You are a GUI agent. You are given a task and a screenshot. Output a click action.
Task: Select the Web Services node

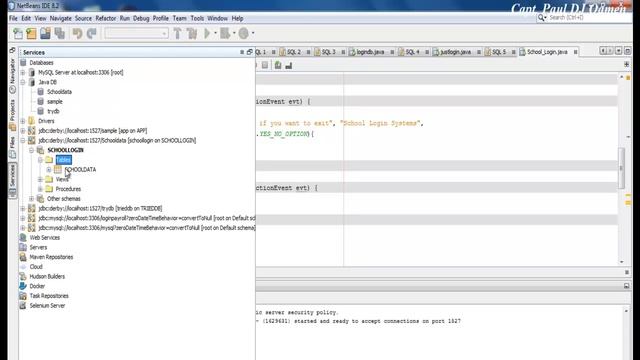tap(44, 238)
